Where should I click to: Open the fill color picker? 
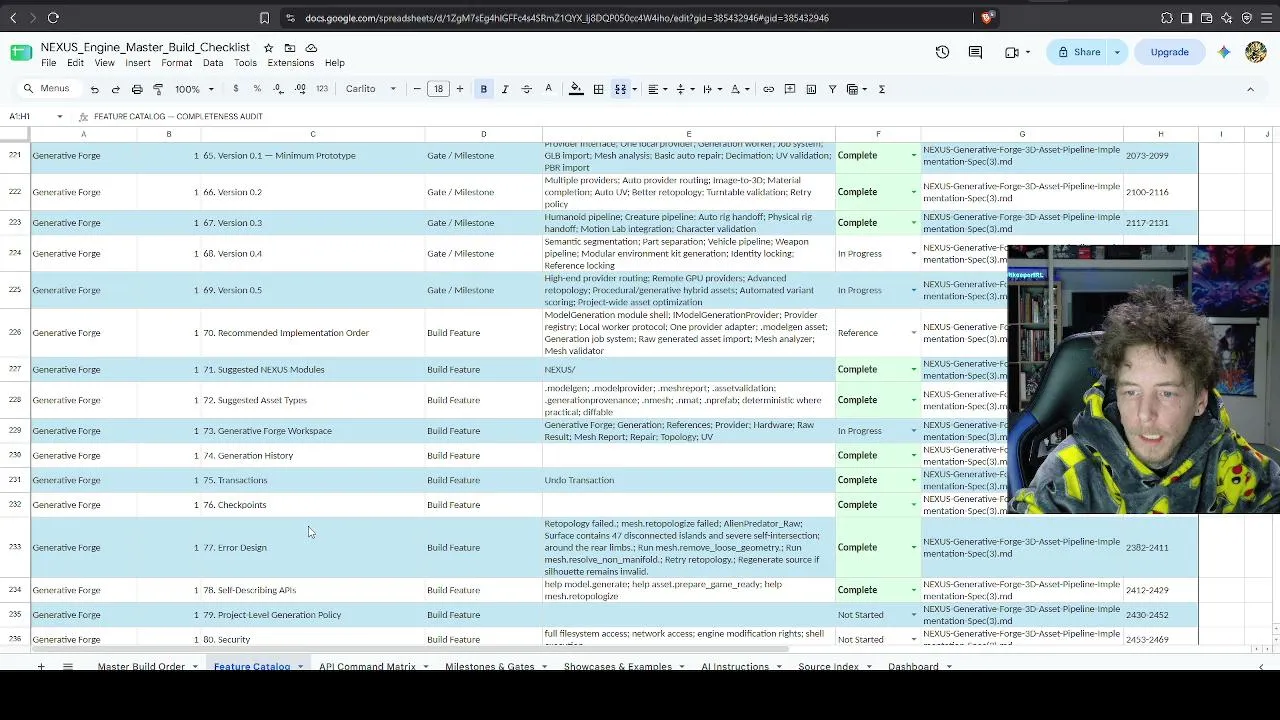coord(576,89)
